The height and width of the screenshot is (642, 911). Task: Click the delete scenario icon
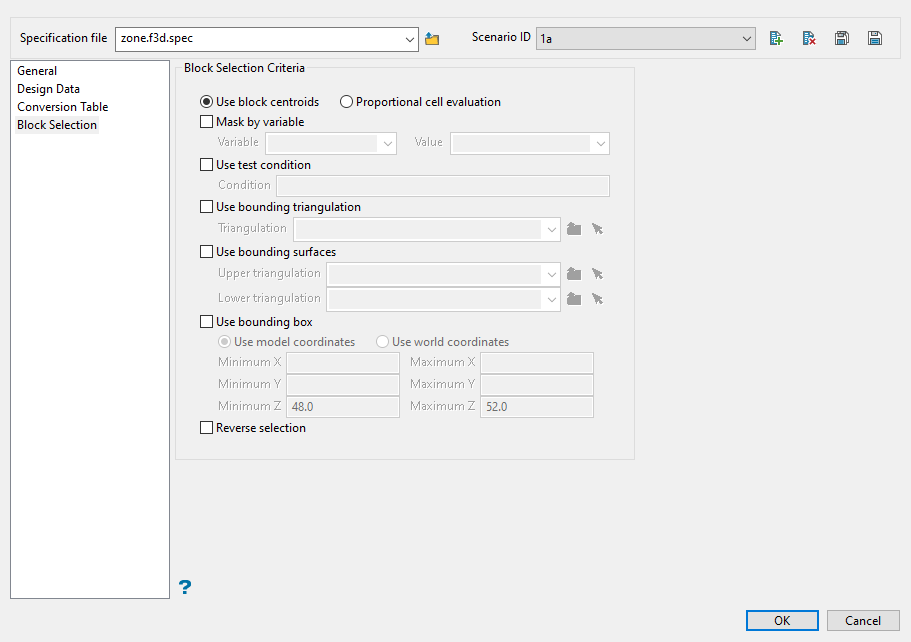point(809,39)
